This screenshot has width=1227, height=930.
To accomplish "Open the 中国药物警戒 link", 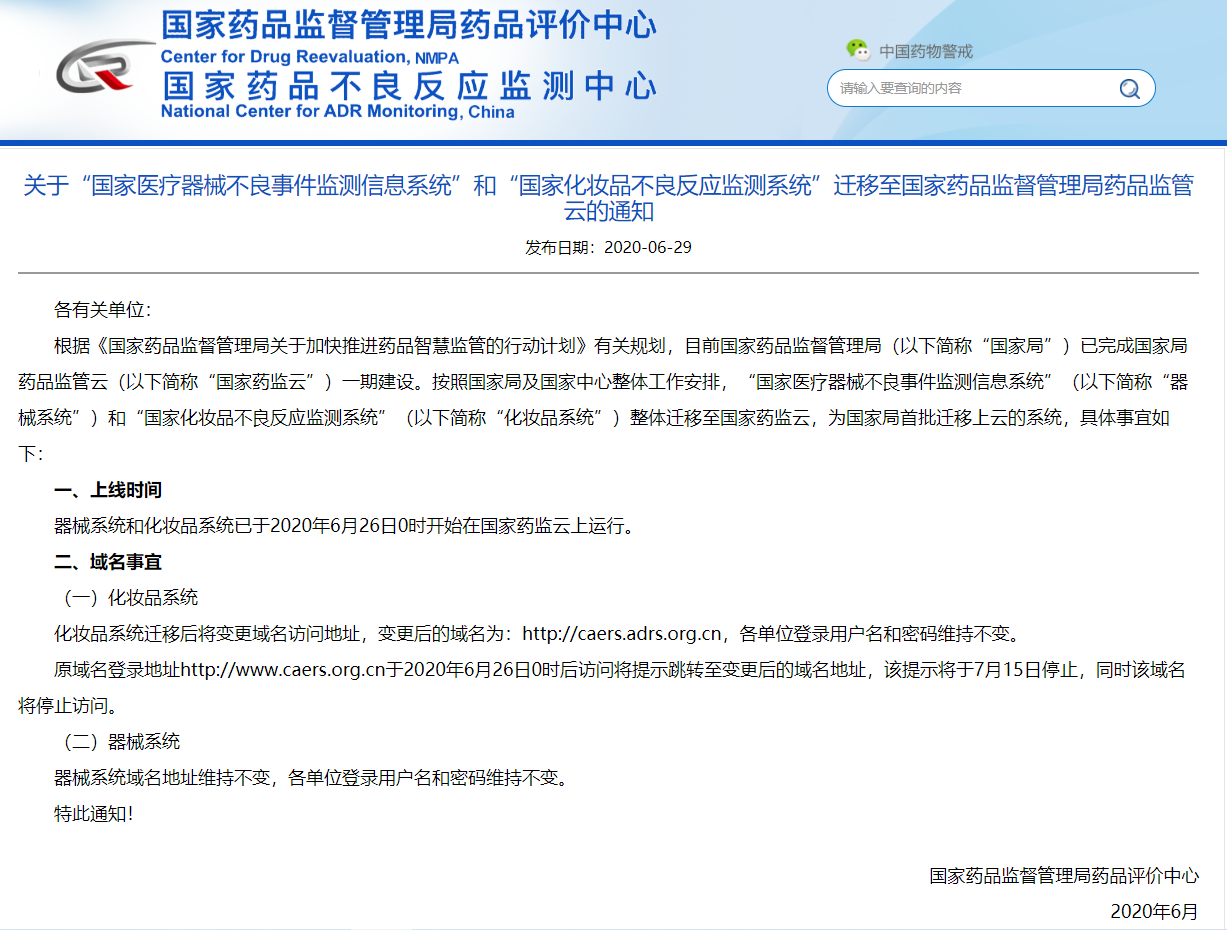I will pyautogui.click(x=926, y=51).
